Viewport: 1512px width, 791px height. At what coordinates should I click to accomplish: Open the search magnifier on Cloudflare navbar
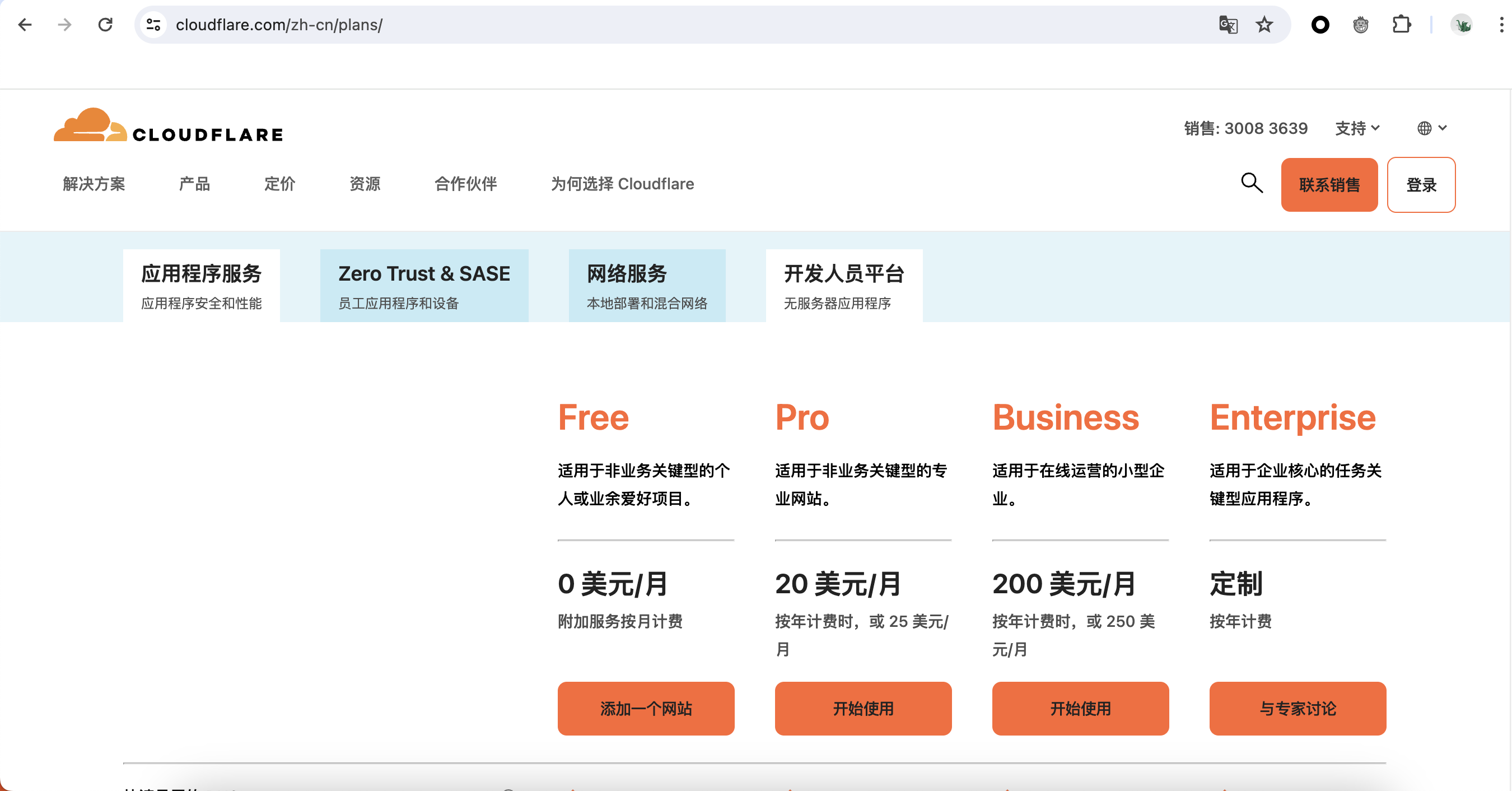(x=1252, y=184)
